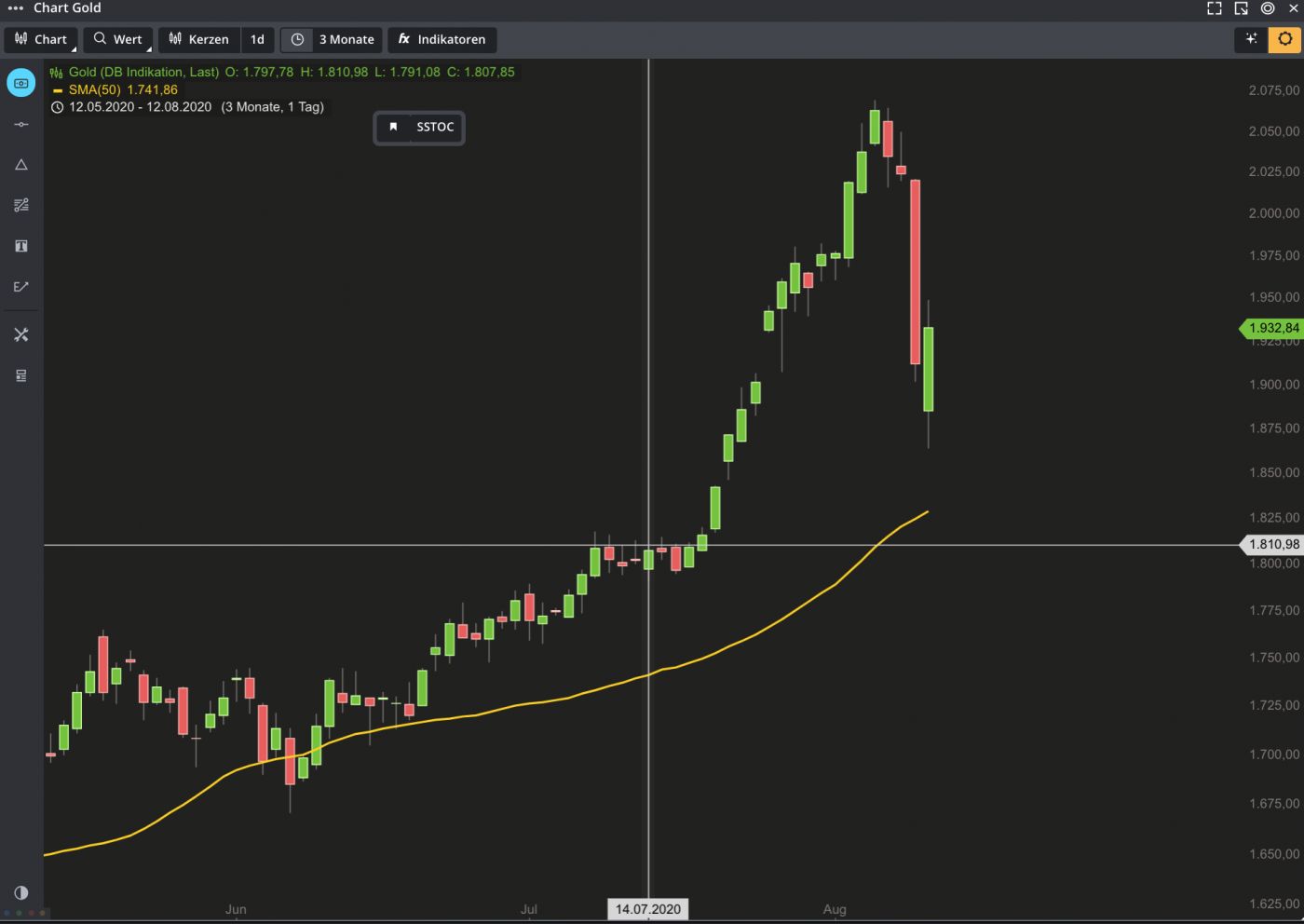Image resolution: width=1304 pixels, height=924 pixels.
Task: Pop out chart with the arrow window icon
Action: click(1242, 8)
